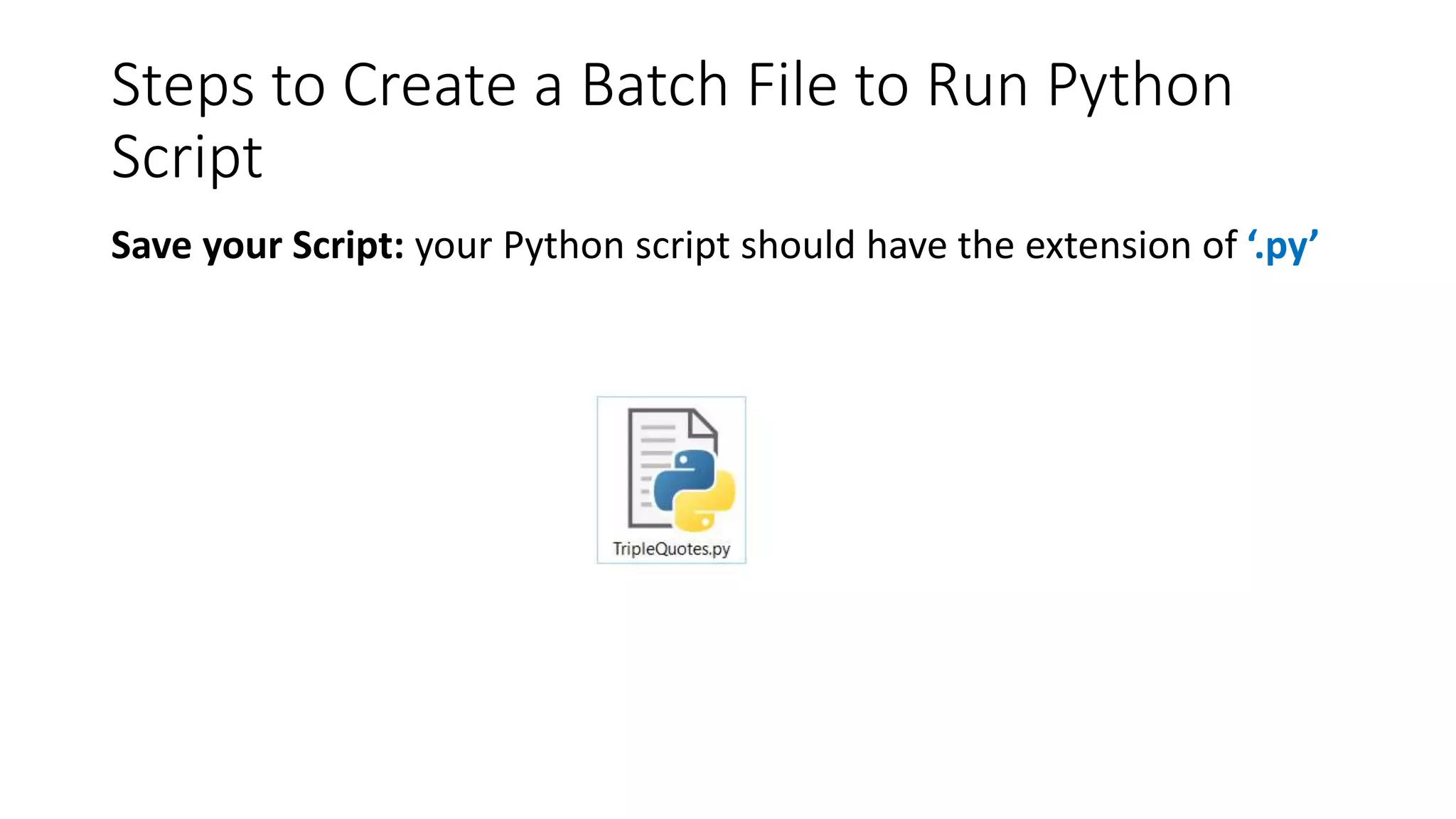The image size is (1456, 819).
Task: Click the file thumbnail's light border frame
Action: pos(599,479)
